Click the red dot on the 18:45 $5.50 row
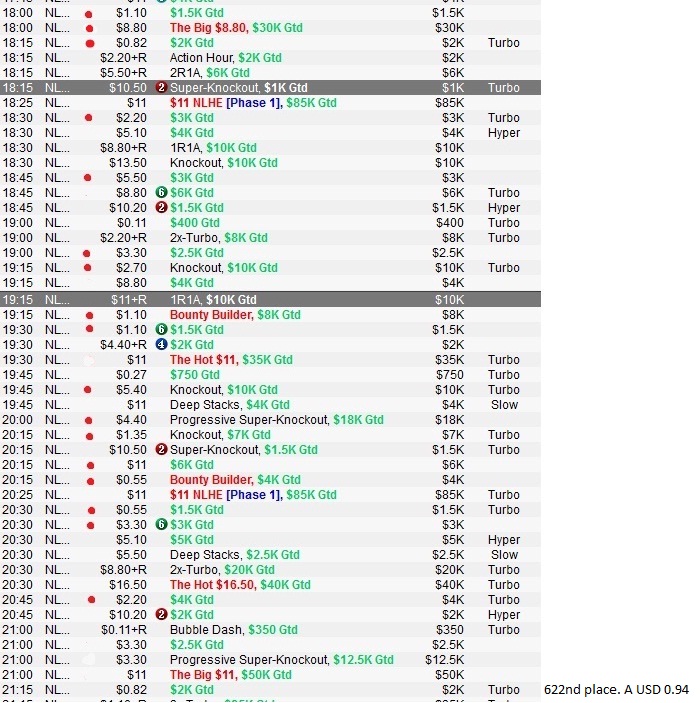Image resolution: width=700 pixels, height=703 pixels. coord(88,178)
